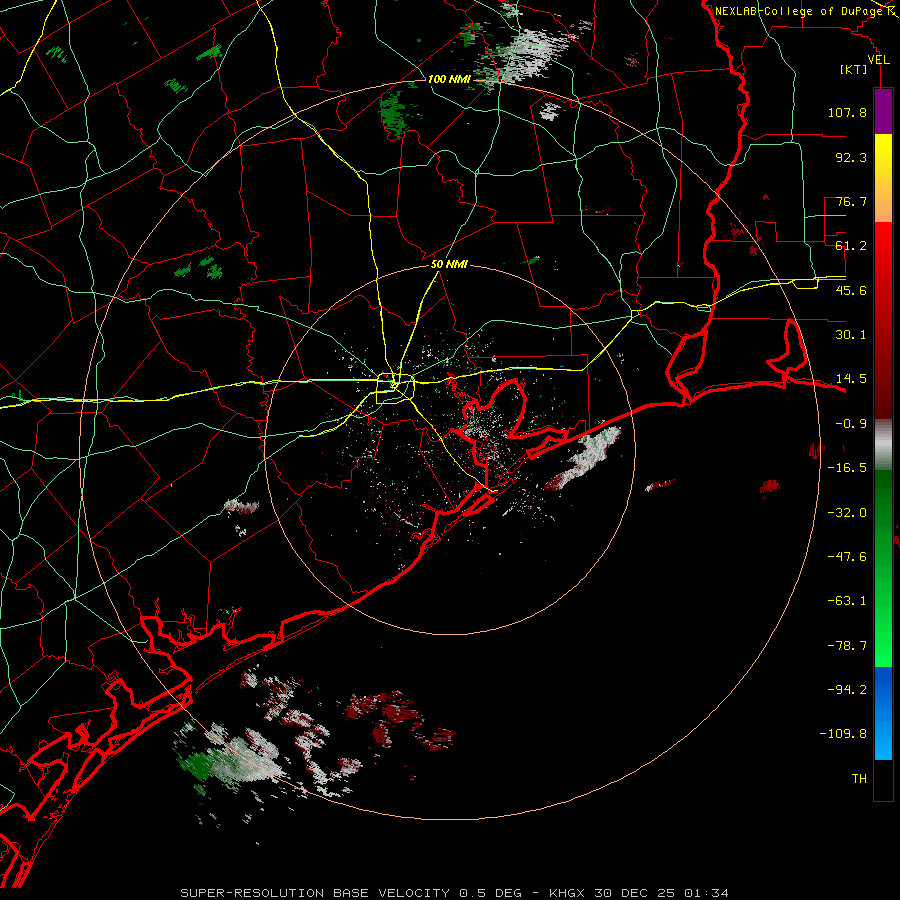The width and height of the screenshot is (900, 900).
Task: Select the 76.7 value on the velocity scale
Action: pos(851,201)
